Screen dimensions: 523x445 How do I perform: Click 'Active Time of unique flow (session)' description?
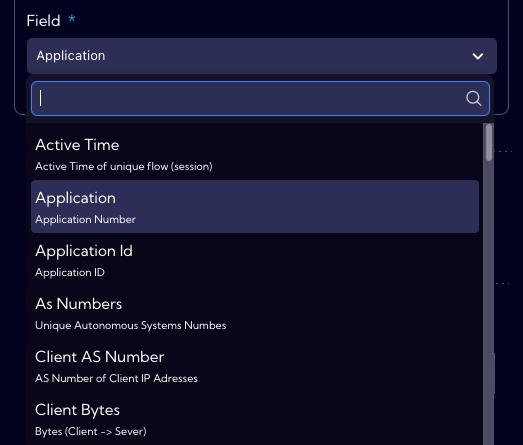point(124,166)
